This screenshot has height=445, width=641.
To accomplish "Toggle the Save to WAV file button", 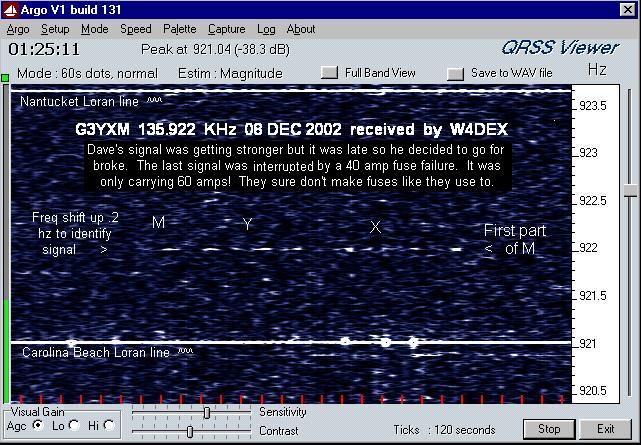I will click(x=455, y=74).
